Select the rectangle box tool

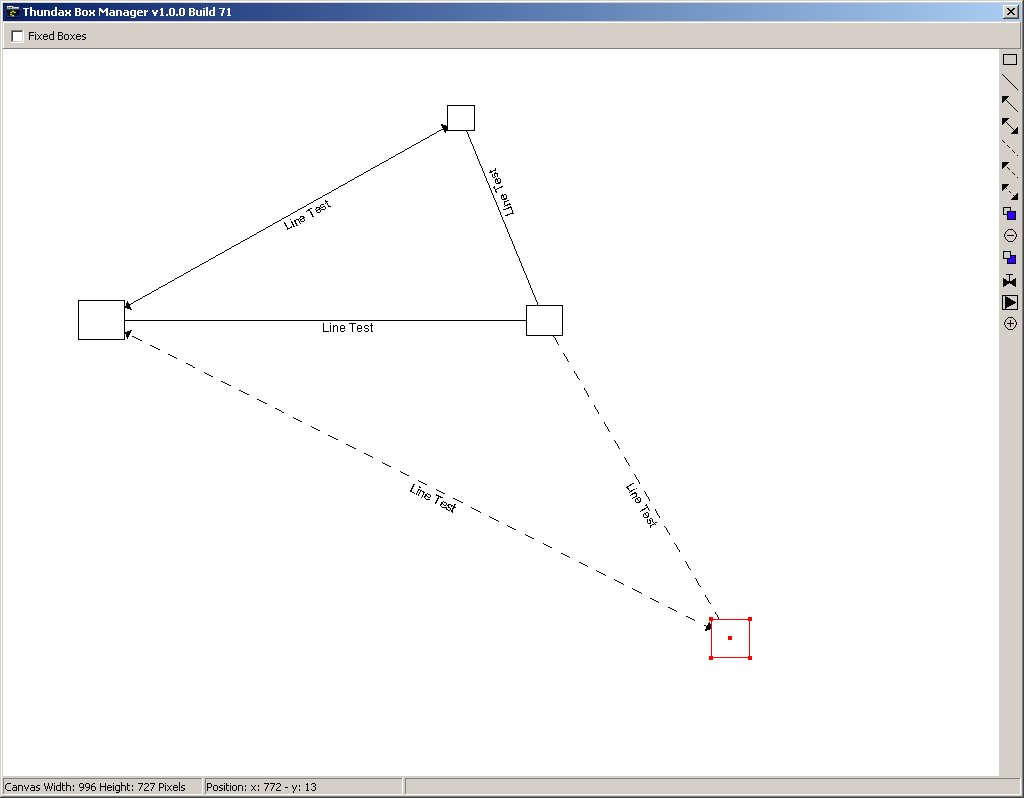click(x=1010, y=60)
